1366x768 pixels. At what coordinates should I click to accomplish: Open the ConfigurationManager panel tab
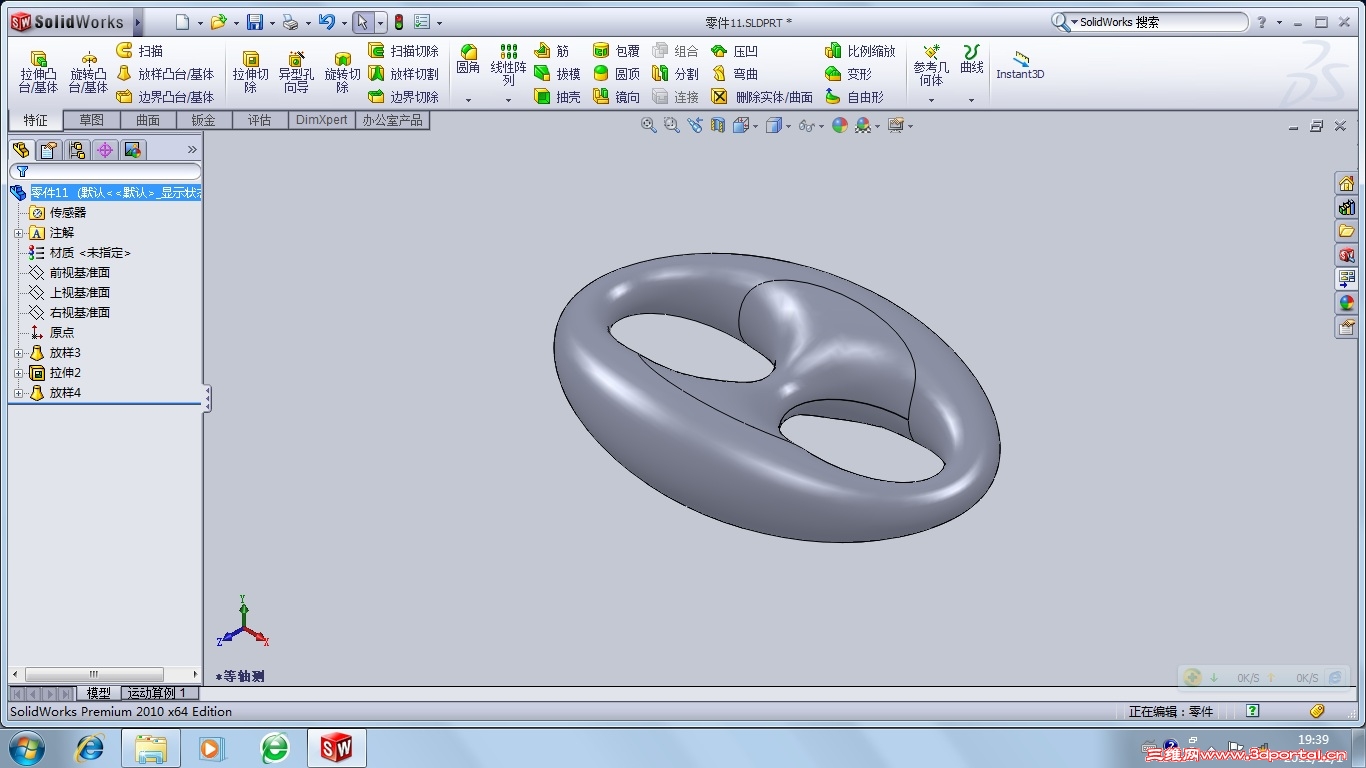(77, 150)
